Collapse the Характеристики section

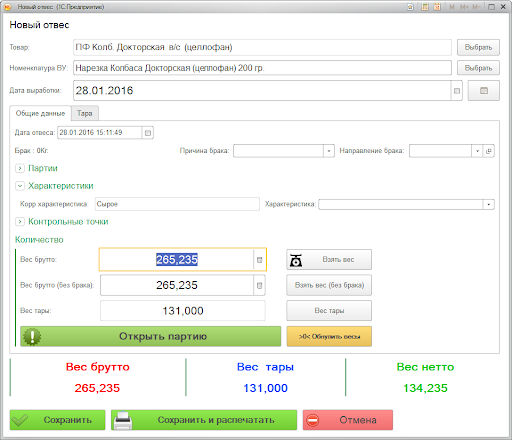click(20, 186)
